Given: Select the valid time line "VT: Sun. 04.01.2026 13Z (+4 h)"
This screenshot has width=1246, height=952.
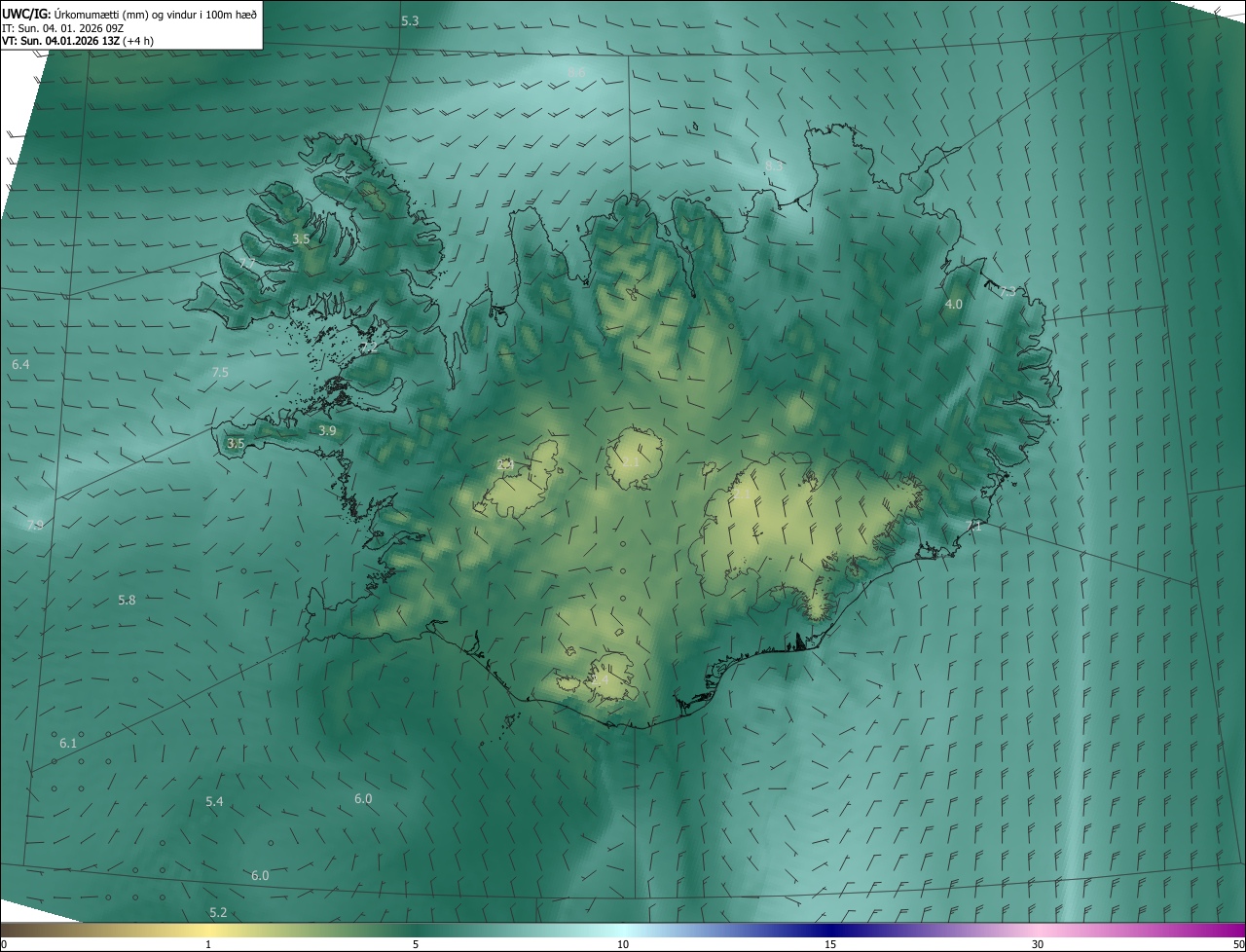Looking at the screenshot, I should [x=78, y=41].
